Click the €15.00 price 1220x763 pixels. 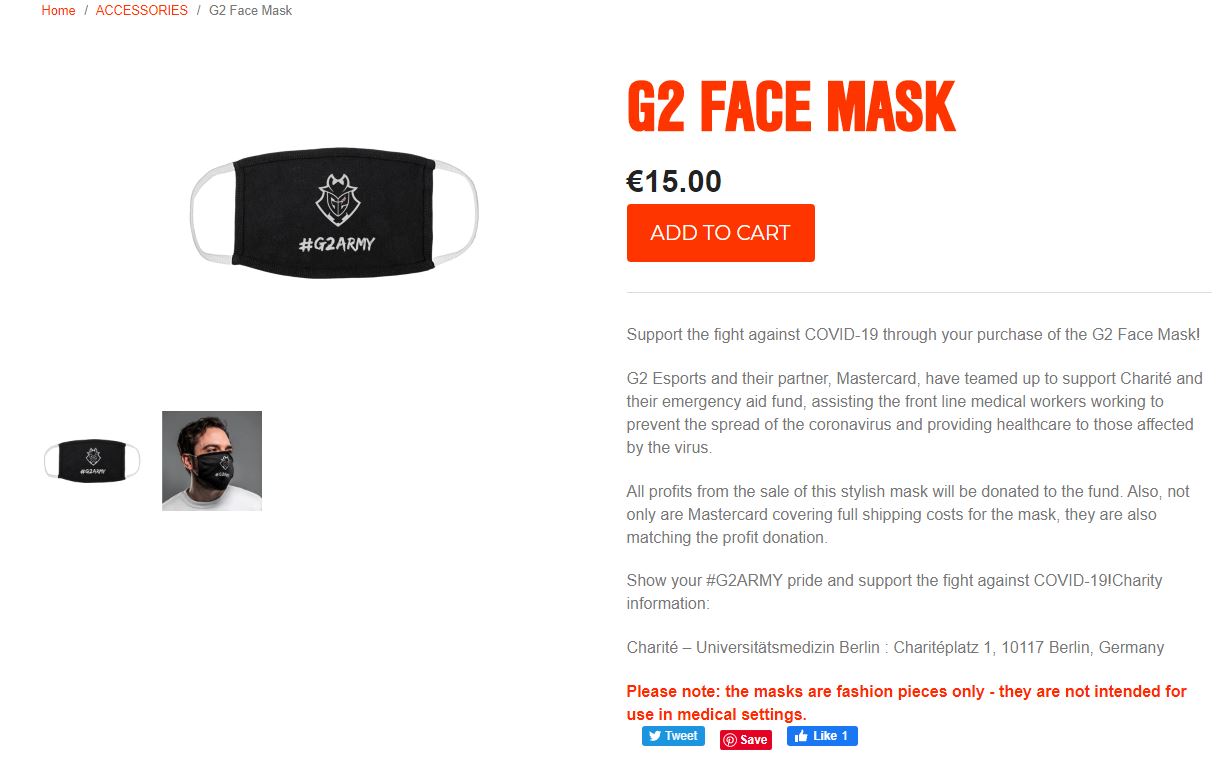point(674,181)
